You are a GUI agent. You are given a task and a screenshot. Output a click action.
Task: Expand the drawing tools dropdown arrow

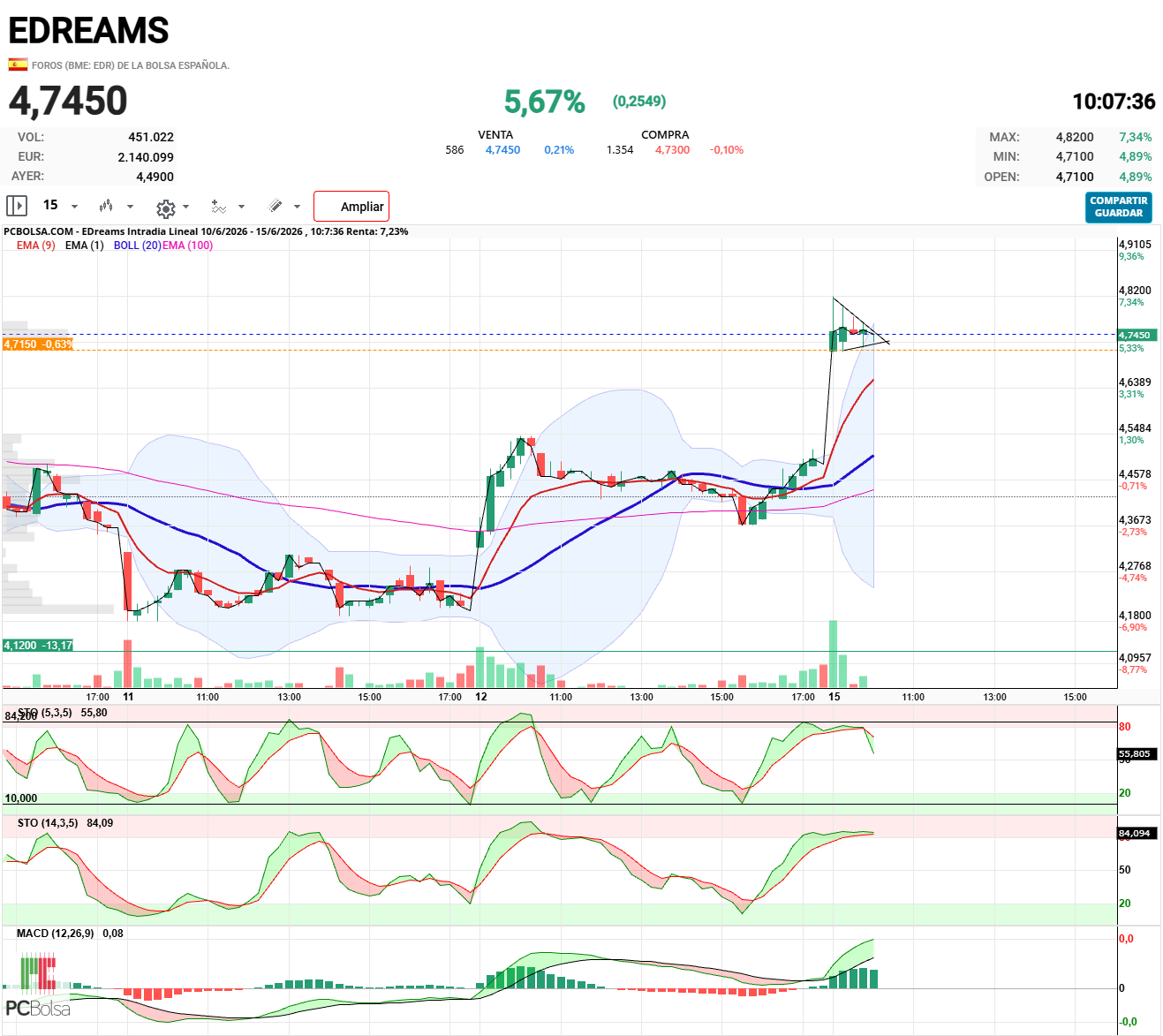(x=297, y=207)
